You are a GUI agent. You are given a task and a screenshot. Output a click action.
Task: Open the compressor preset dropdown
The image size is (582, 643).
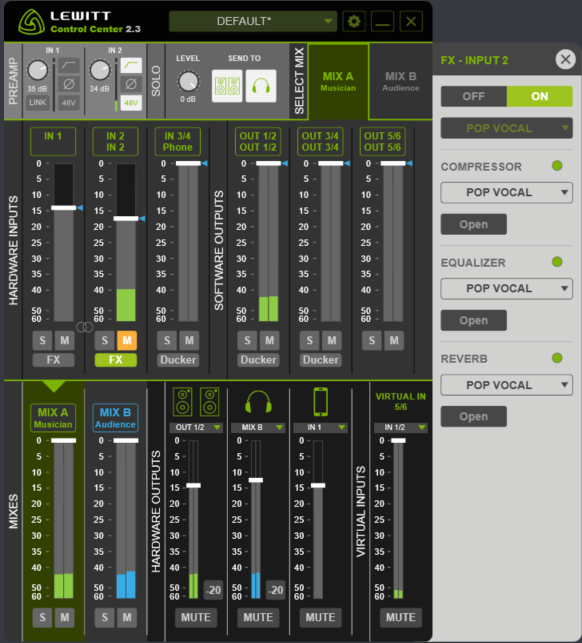point(507,192)
